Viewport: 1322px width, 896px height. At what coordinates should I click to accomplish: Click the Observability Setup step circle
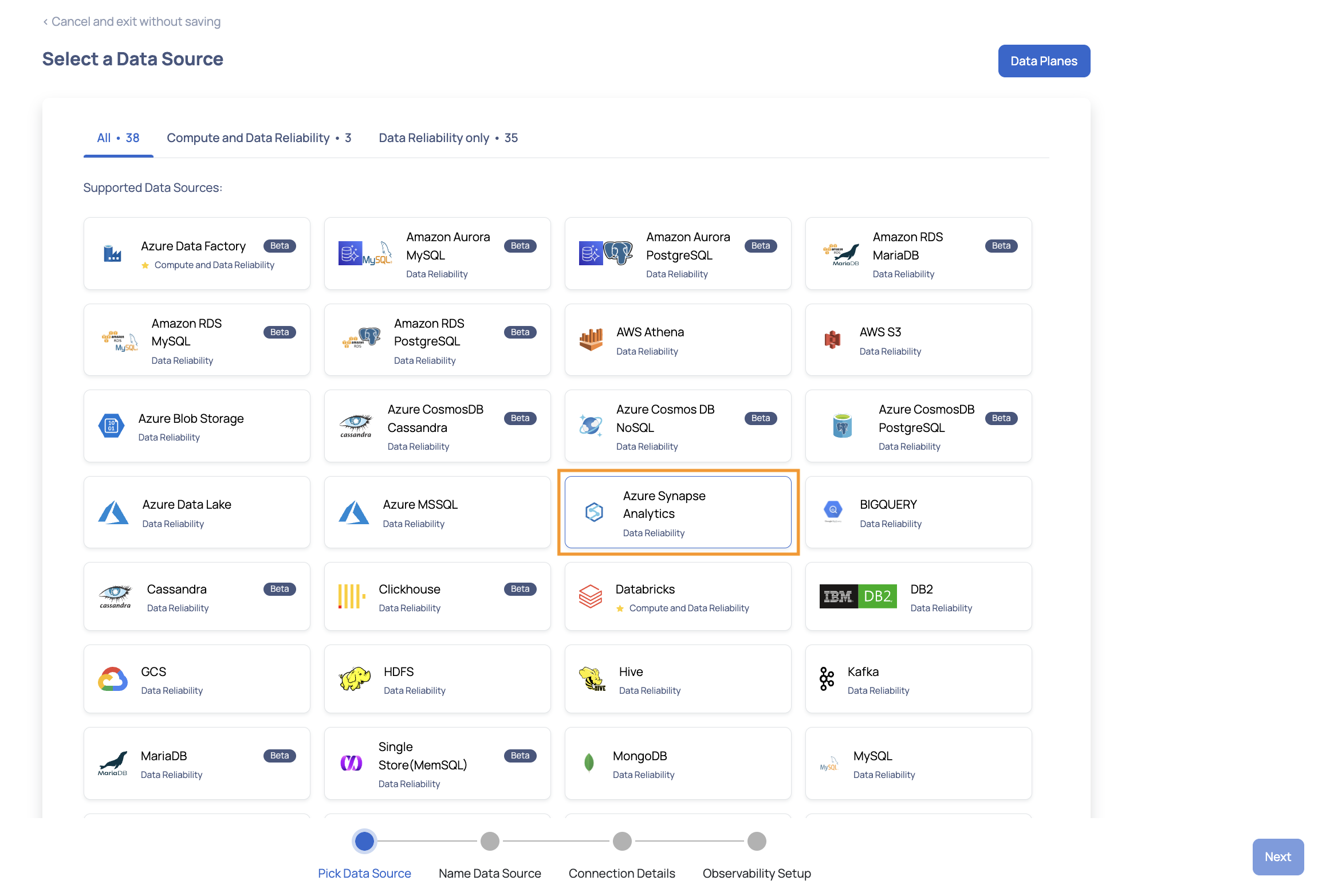757,841
